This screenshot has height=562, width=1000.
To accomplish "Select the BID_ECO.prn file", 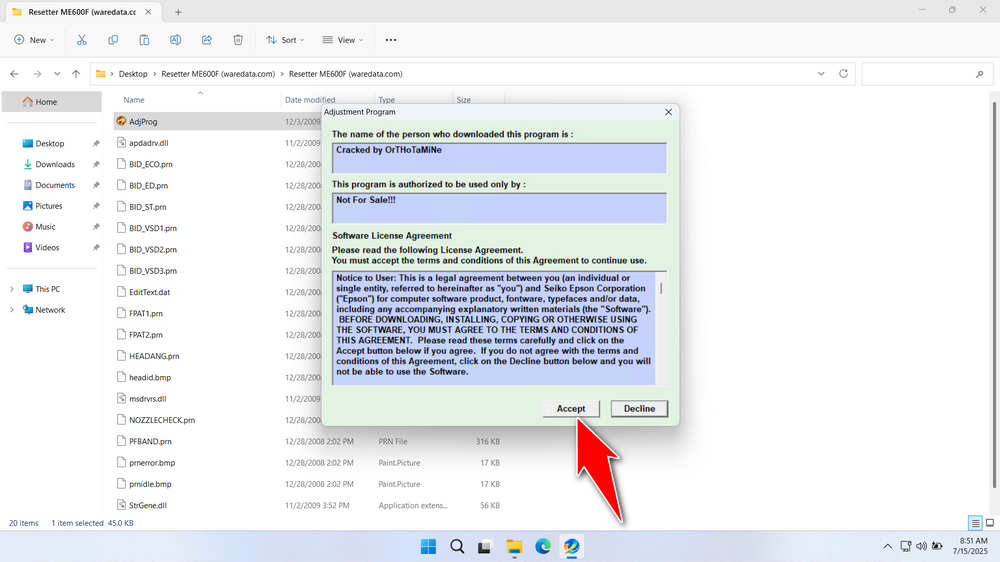I will pyautogui.click(x=151, y=165).
